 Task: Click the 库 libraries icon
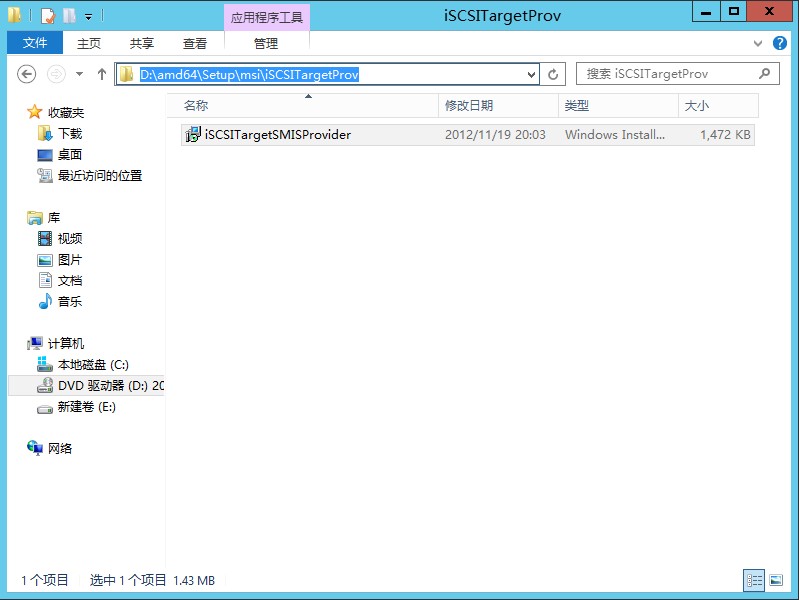pos(34,218)
